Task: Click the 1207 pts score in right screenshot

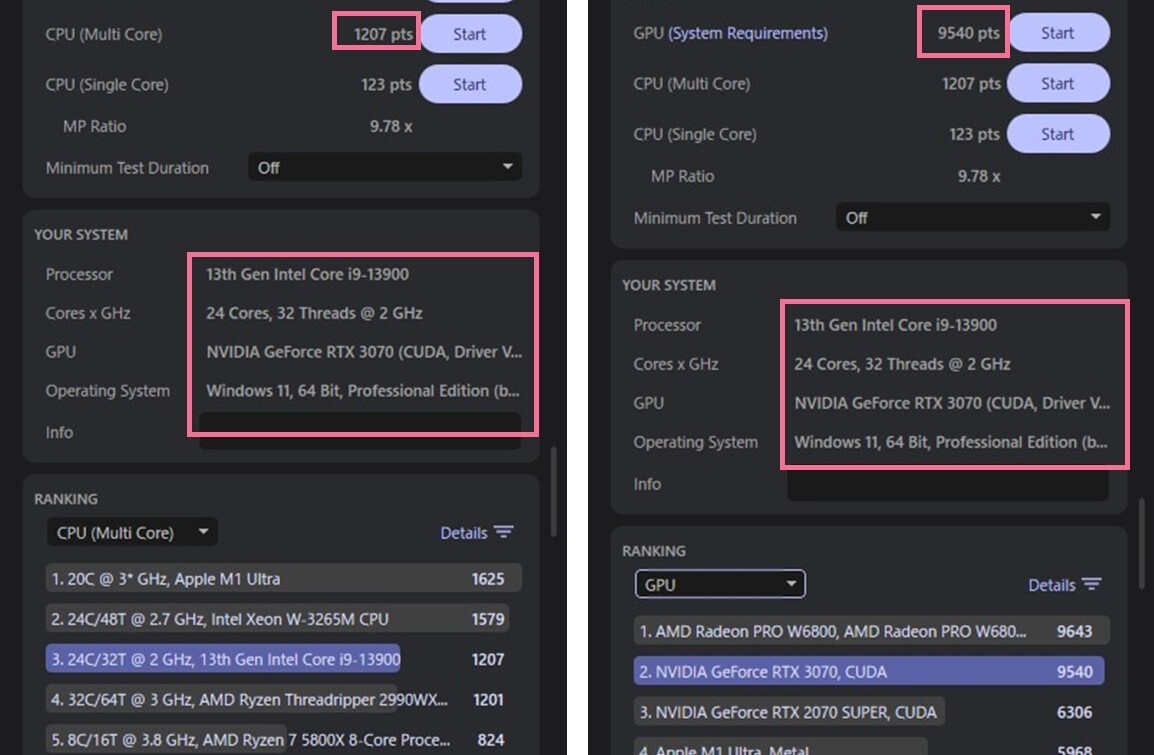Action: (971, 84)
